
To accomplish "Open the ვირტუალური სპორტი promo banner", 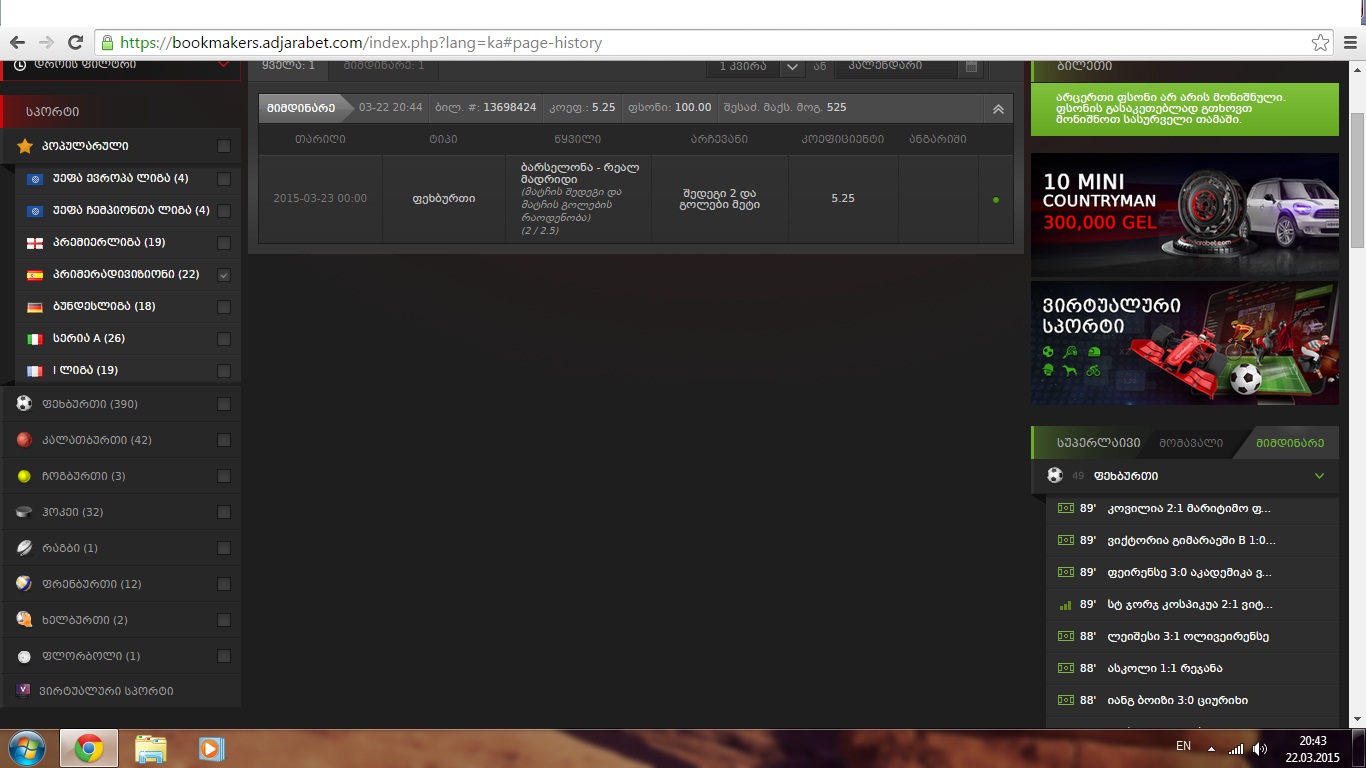I will pyautogui.click(x=1184, y=343).
